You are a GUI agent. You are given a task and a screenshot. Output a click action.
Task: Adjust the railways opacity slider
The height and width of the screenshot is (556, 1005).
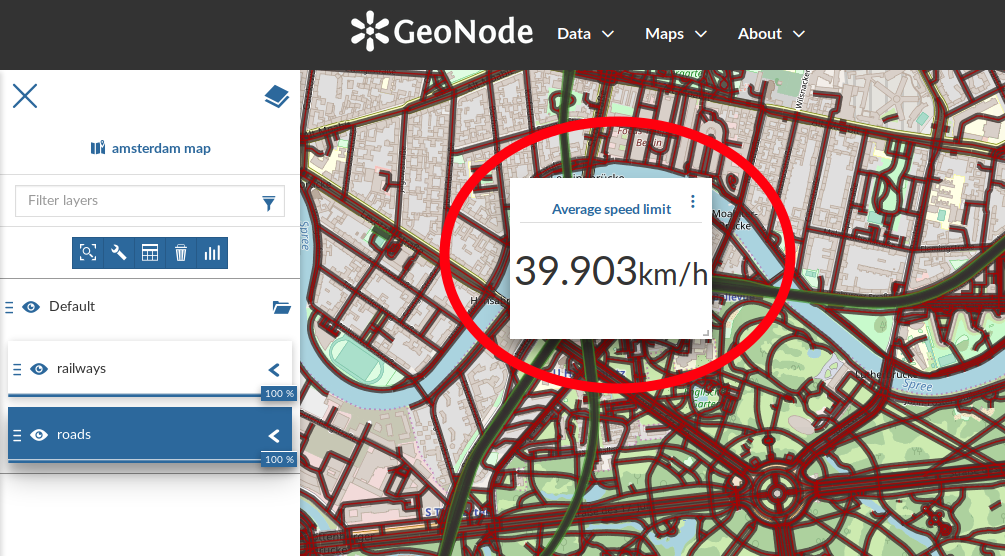coord(150,395)
